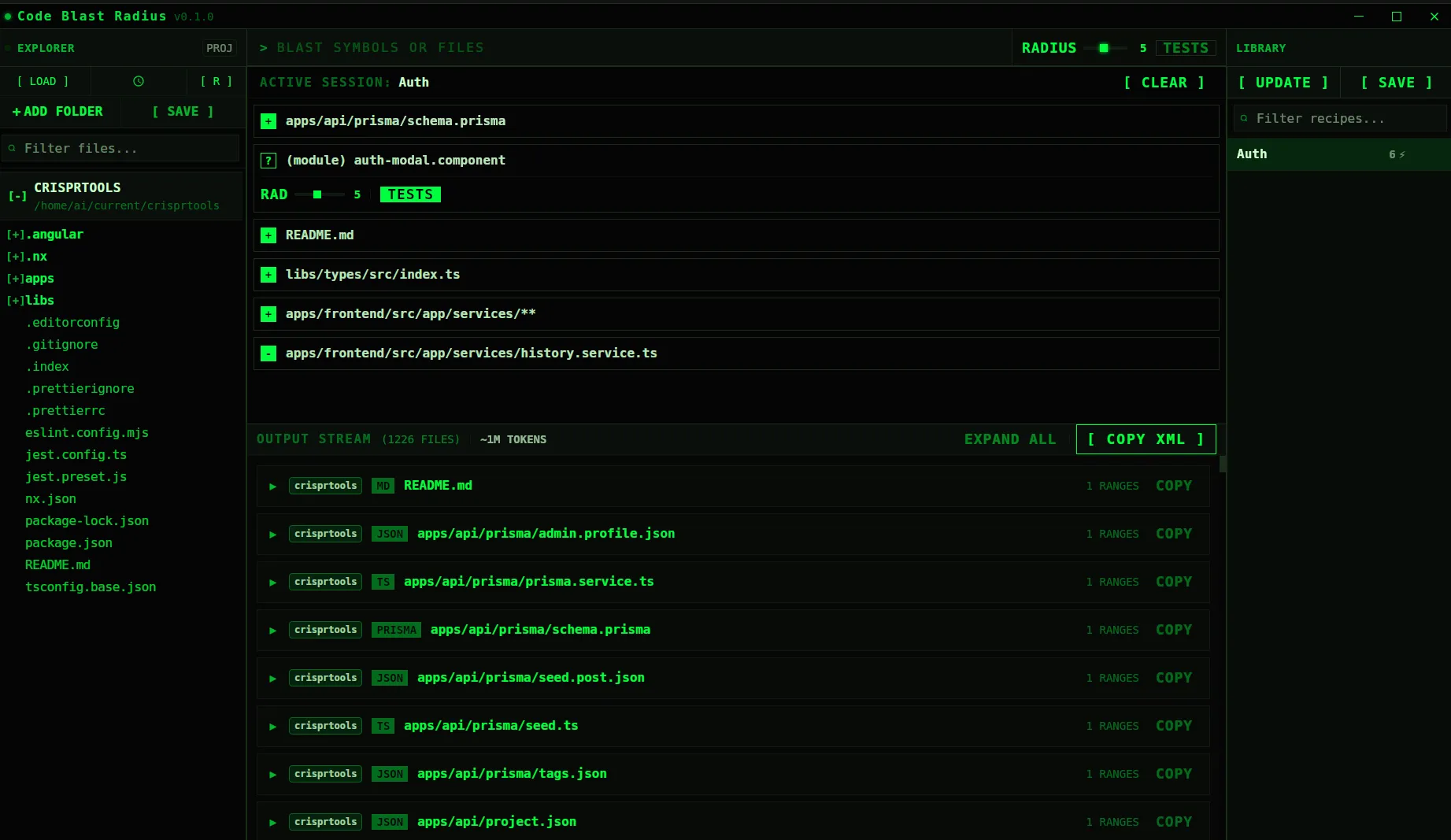Image resolution: width=1451 pixels, height=840 pixels.
Task: Click the - exclusion icon on history.service.ts
Action: click(268, 353)
